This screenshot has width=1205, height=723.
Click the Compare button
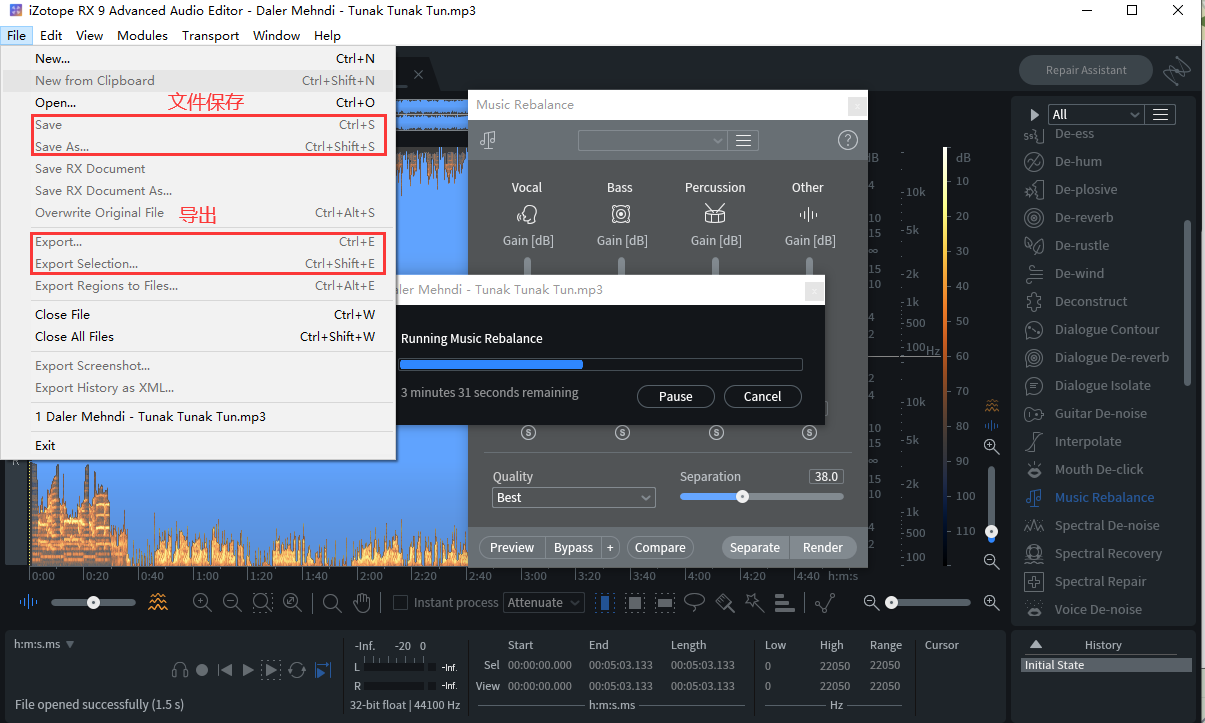(660, 547)
